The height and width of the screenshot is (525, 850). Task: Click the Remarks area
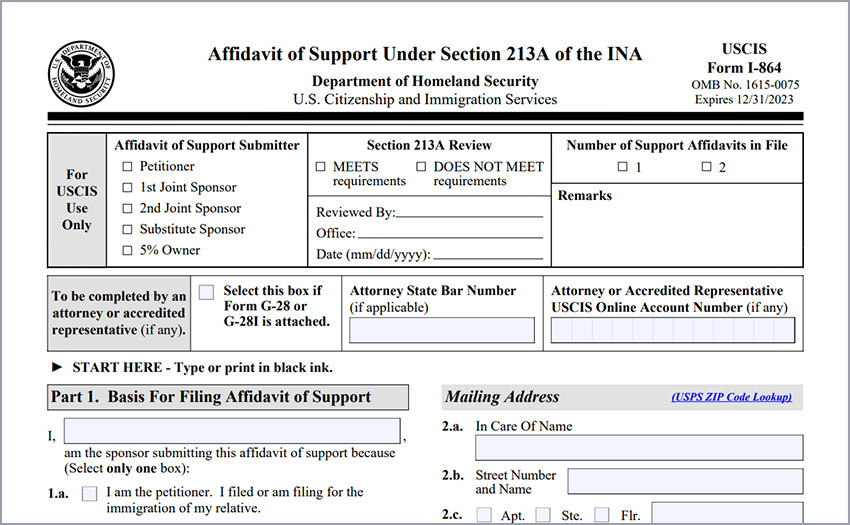click(x=677, y=225)
